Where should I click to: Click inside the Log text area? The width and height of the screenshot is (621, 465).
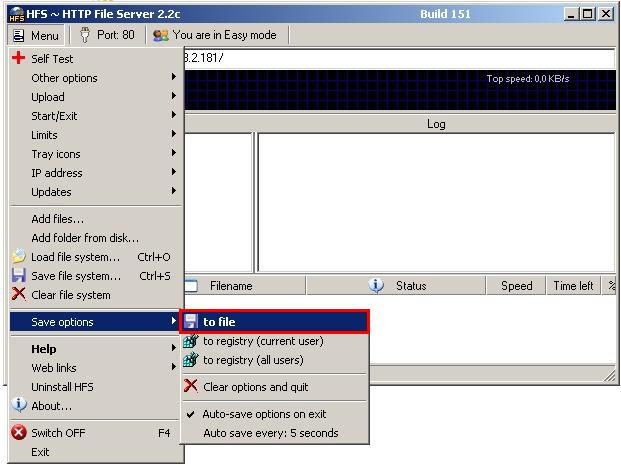click(x=436, y=202)
